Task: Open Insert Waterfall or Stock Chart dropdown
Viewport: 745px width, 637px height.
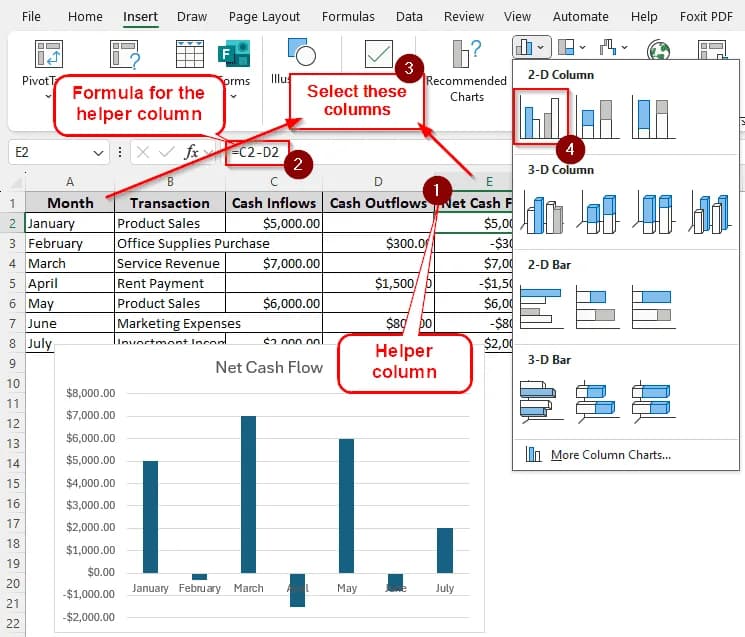Action: [613, 47]
